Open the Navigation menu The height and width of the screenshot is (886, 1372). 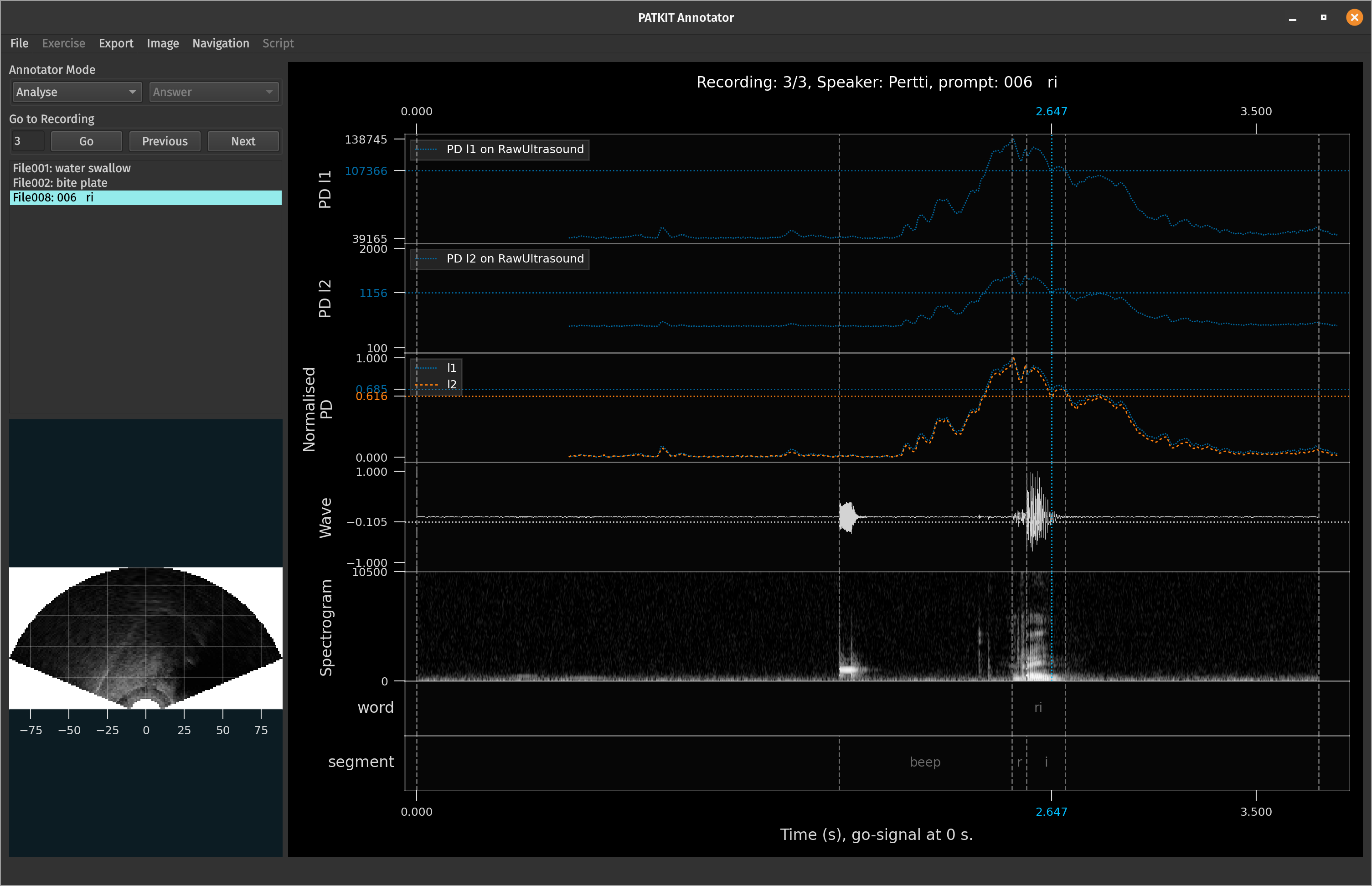click(220, 43)
